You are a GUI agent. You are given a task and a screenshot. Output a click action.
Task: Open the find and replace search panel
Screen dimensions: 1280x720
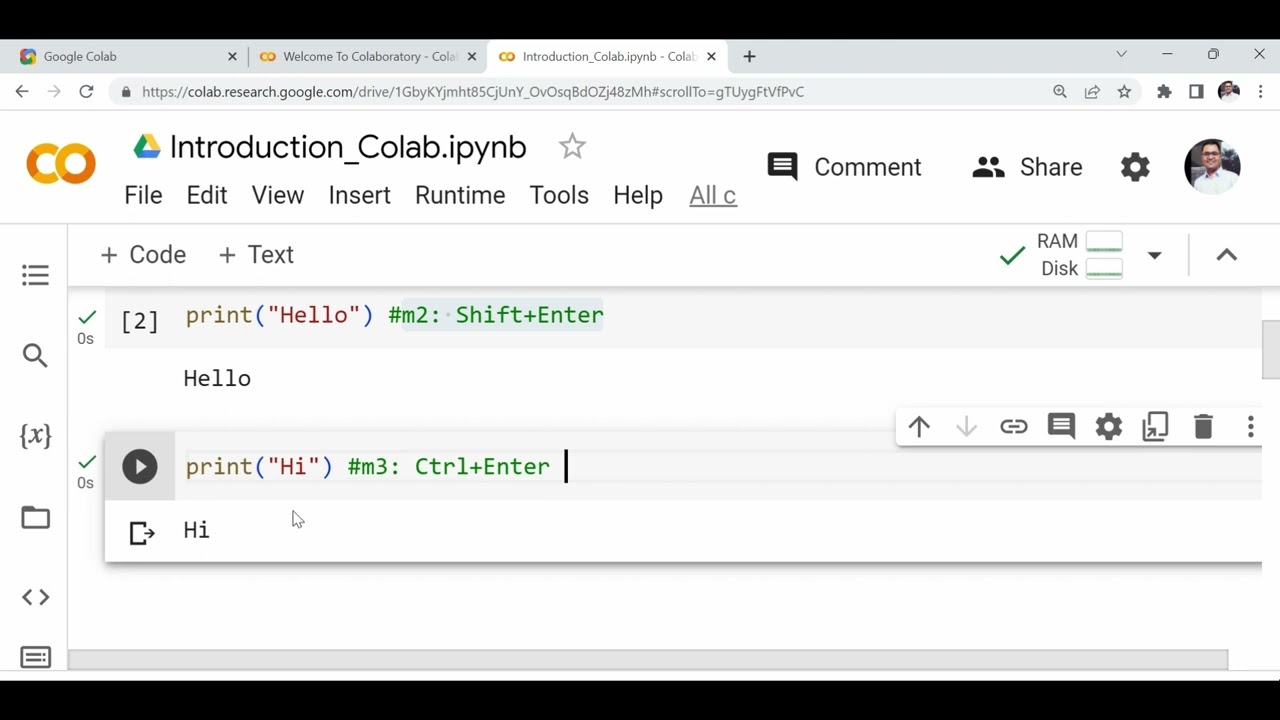coord(35,355)
